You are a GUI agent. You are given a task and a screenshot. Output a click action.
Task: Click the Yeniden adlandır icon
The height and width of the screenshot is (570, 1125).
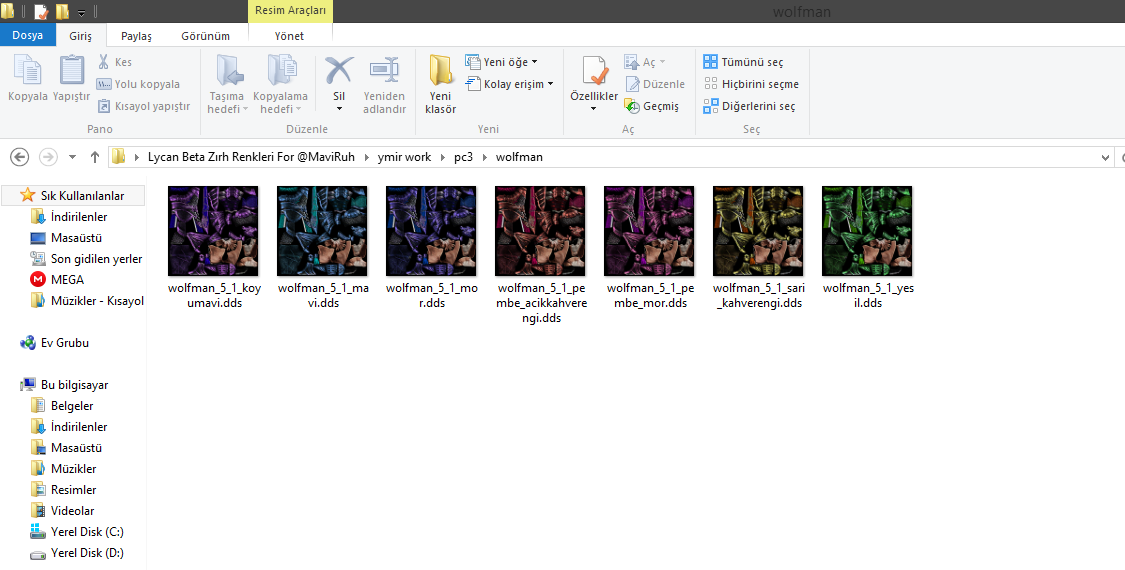click(384, 70)
